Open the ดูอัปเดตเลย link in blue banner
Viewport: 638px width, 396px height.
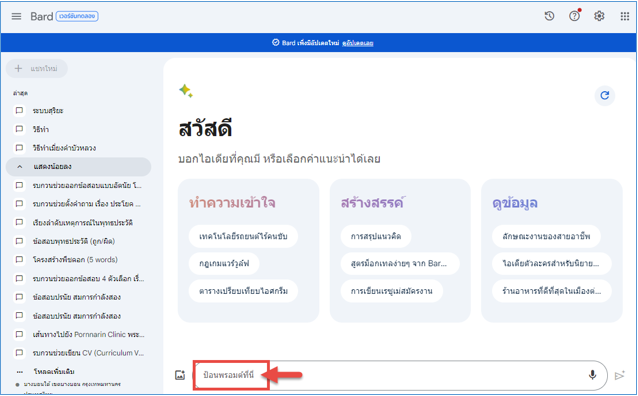[x=358, y=43]
